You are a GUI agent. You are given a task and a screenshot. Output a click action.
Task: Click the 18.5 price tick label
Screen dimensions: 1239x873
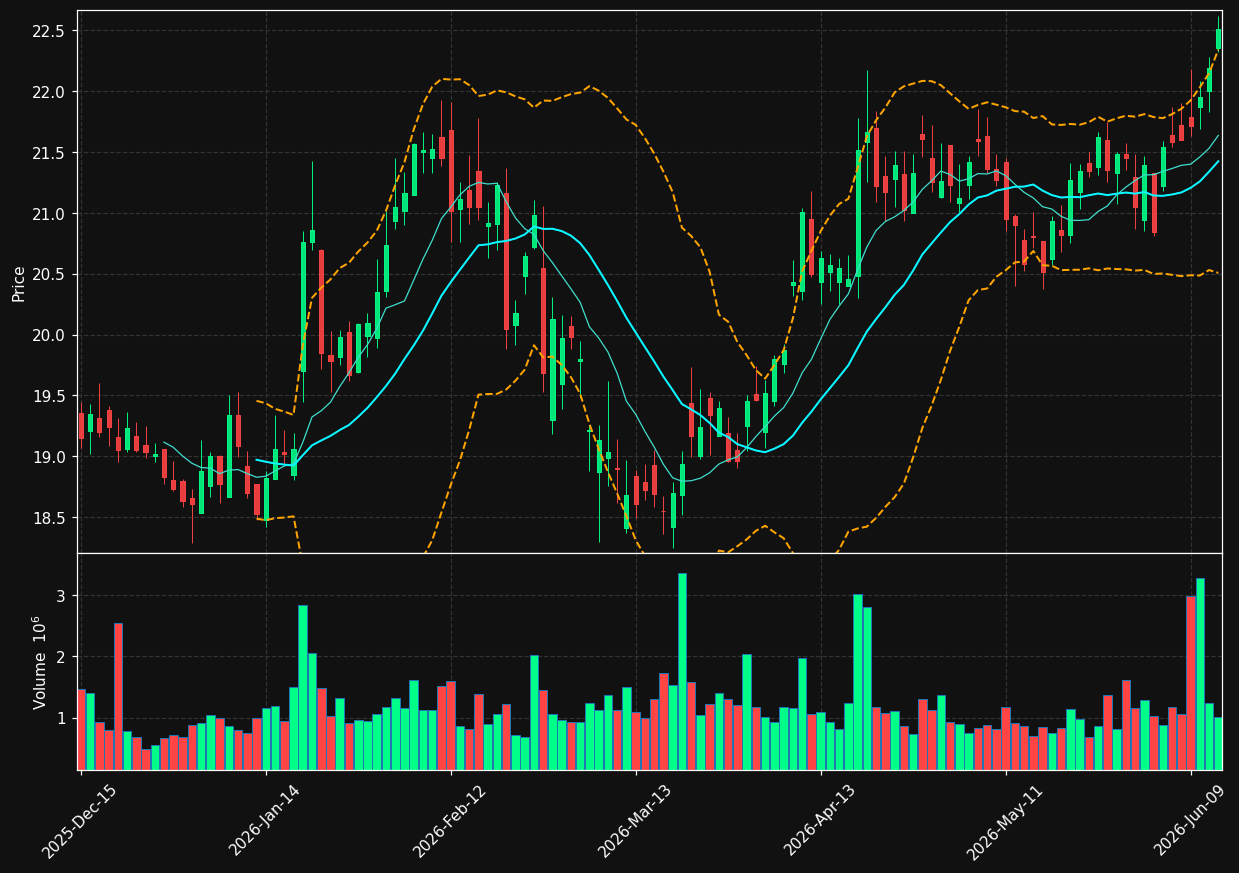[48, 518]
